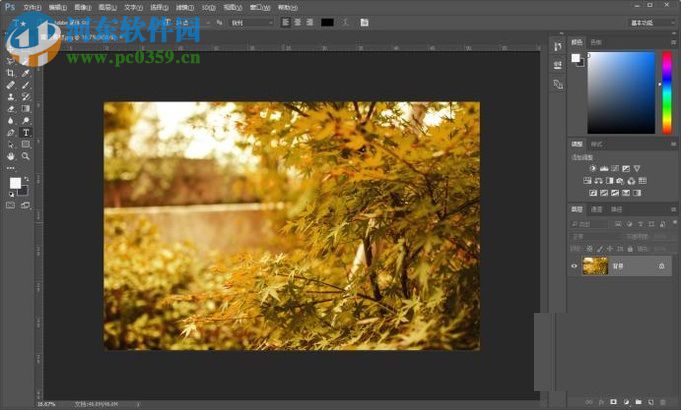The image size is (681, 410).
Task: Select the Eyedropper tool
Action: pos(25,73)
